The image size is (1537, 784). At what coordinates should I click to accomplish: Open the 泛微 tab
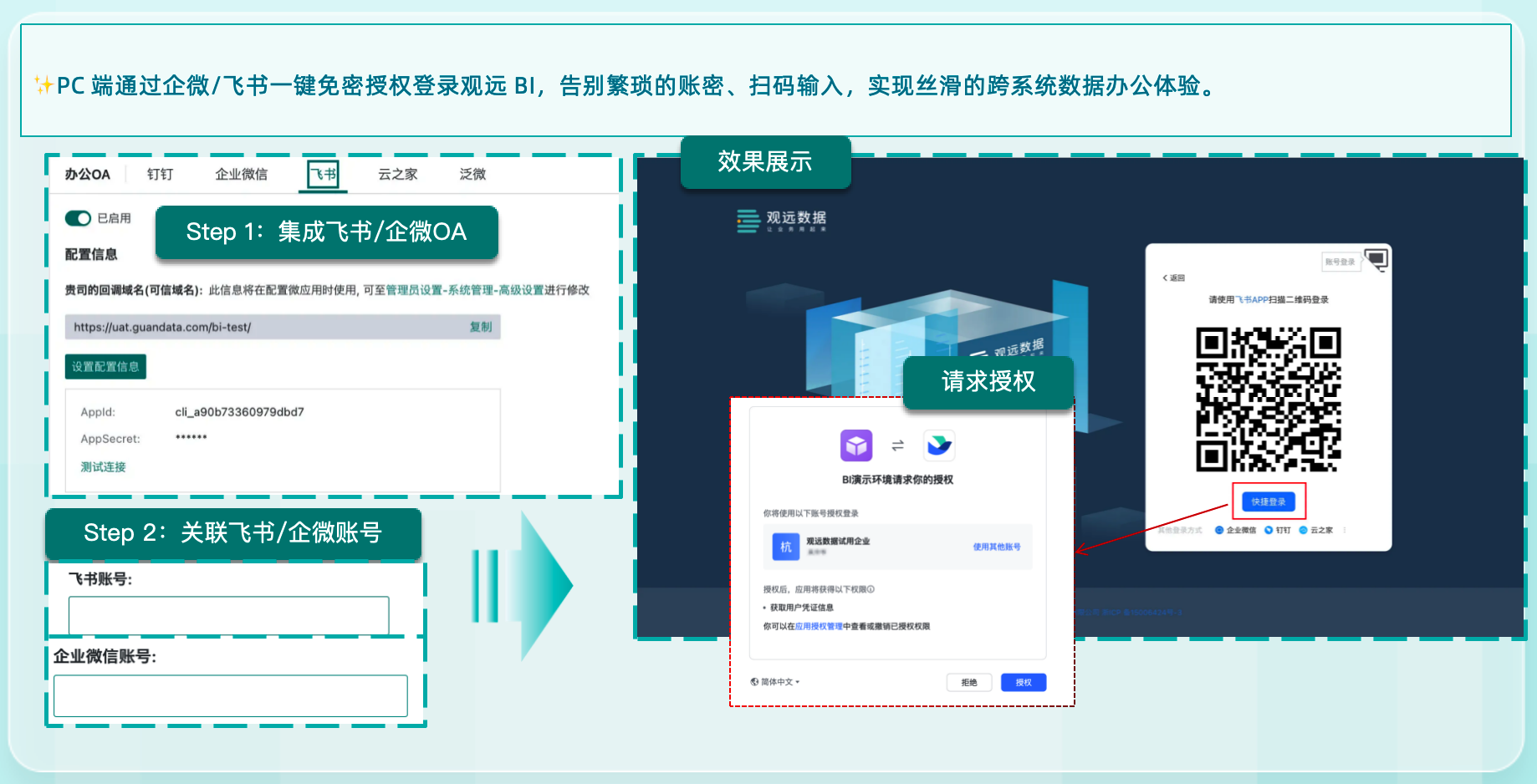pyautogui.click(x=472, y=174)
